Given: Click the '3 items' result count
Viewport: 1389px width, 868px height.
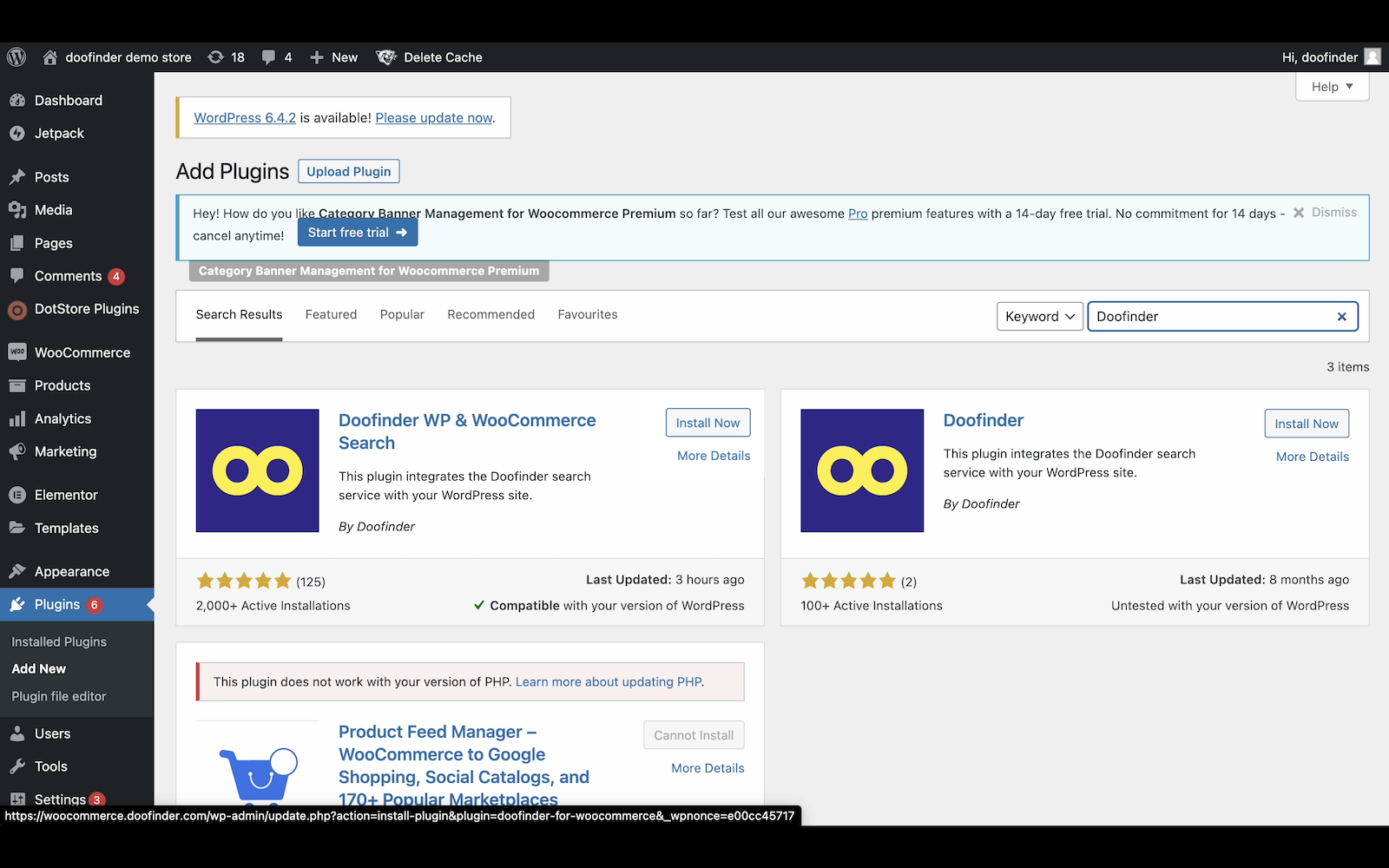Looking at the screenshot, I should pyautogui.click(x=1347, y=367).
